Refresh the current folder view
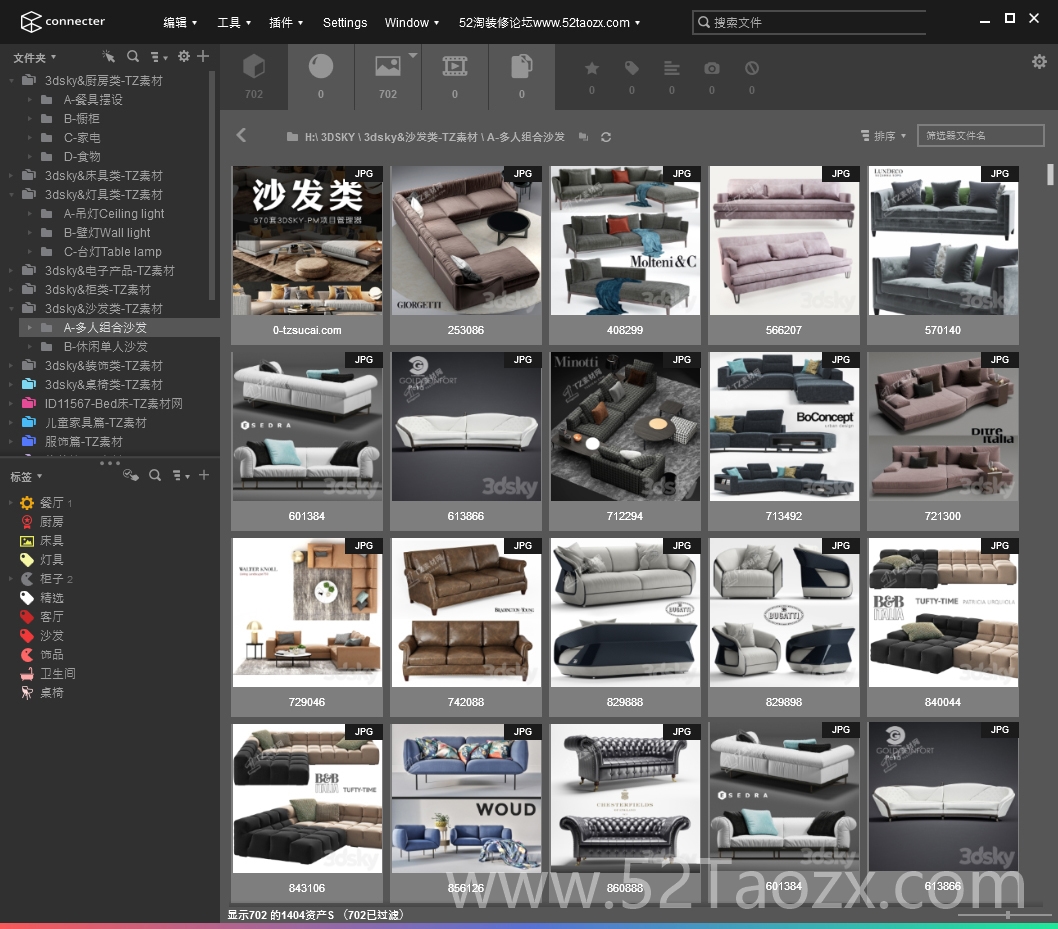This screenshot has height=929, width=1058. tap(606, 137)
